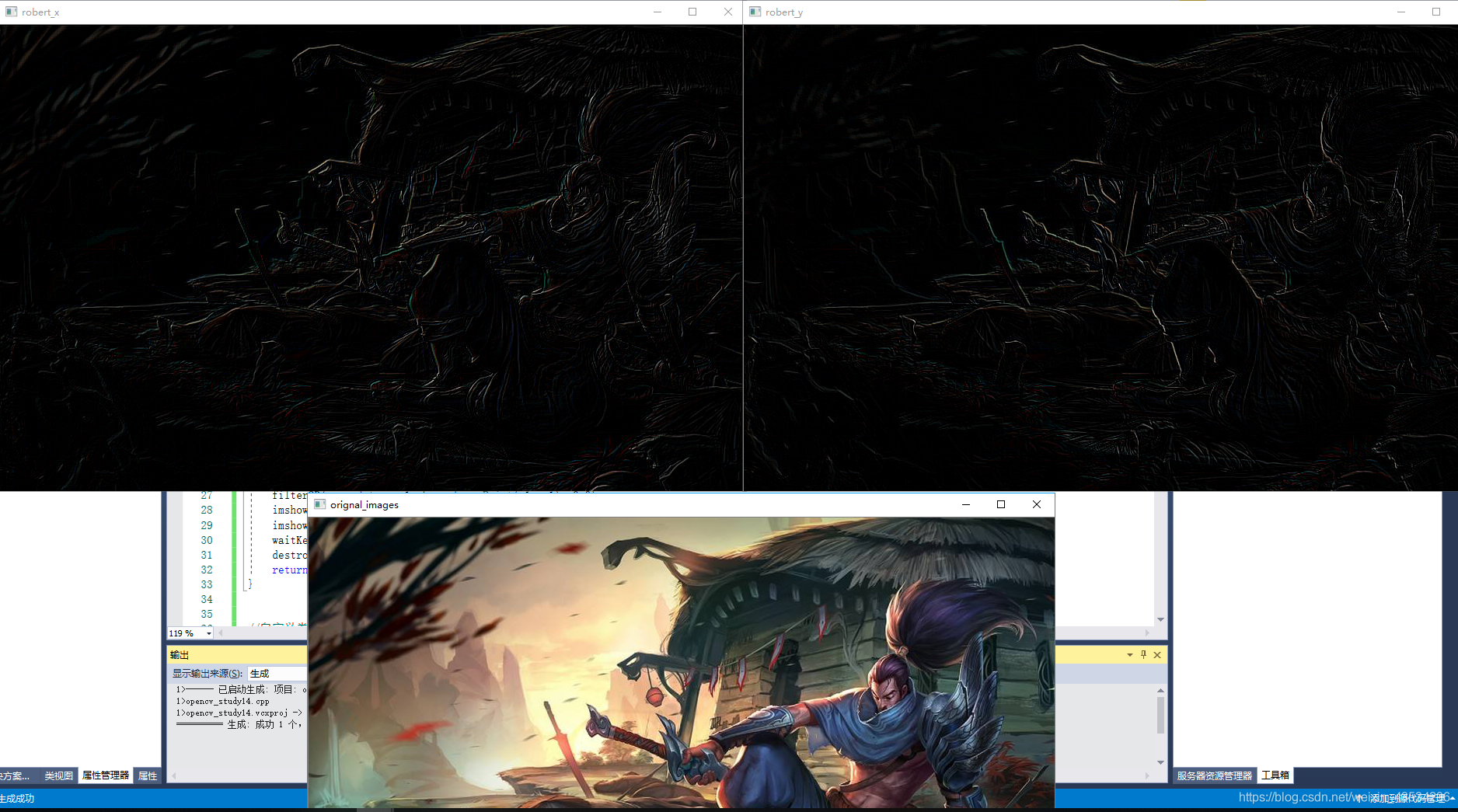
Task: Click line number 33 in the editor gutter
Action: pyautogui.click(x=207, y=585)
